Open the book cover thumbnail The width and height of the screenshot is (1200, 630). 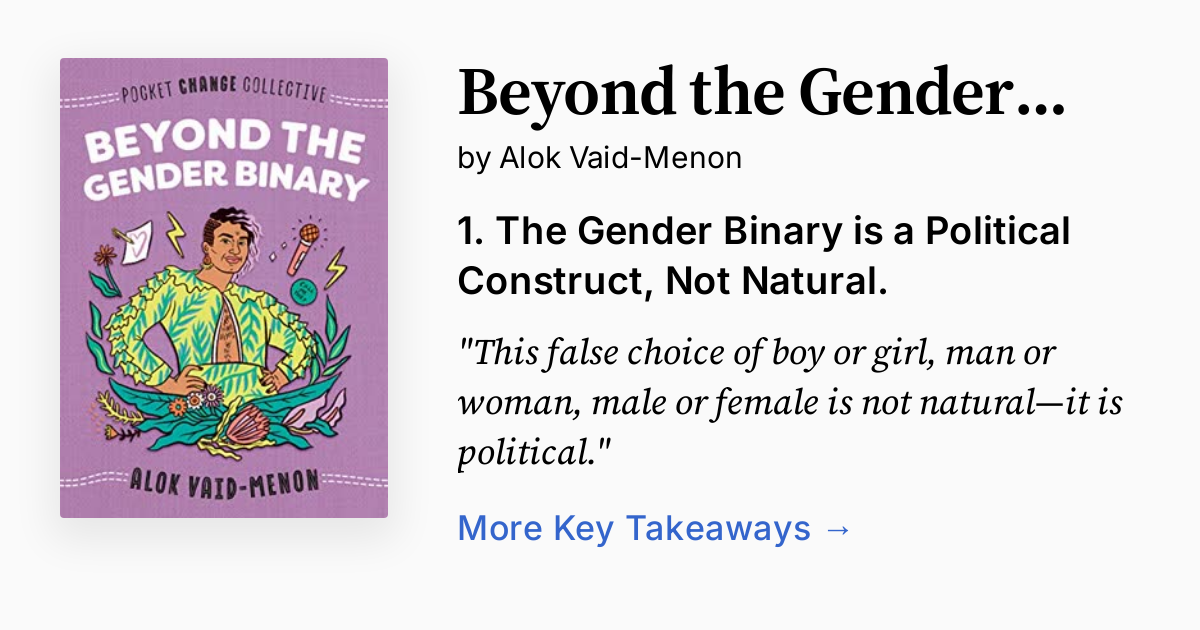pos(224,288)
